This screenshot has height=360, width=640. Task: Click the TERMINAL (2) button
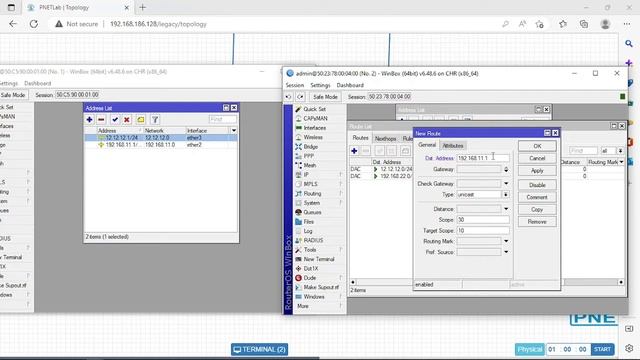pyautogui.click(x=260, y=349)
